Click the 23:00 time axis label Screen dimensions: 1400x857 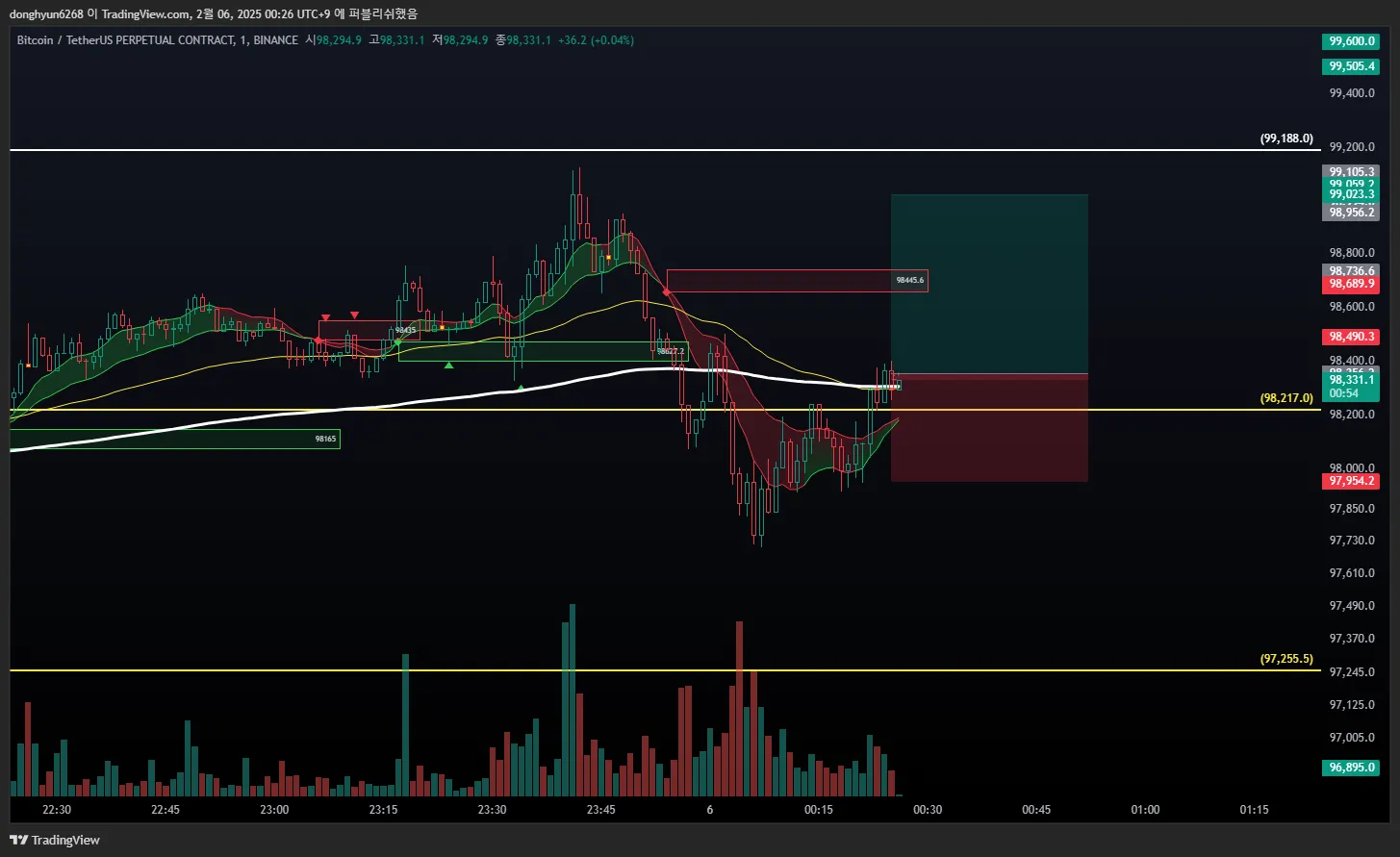point(274,810)
